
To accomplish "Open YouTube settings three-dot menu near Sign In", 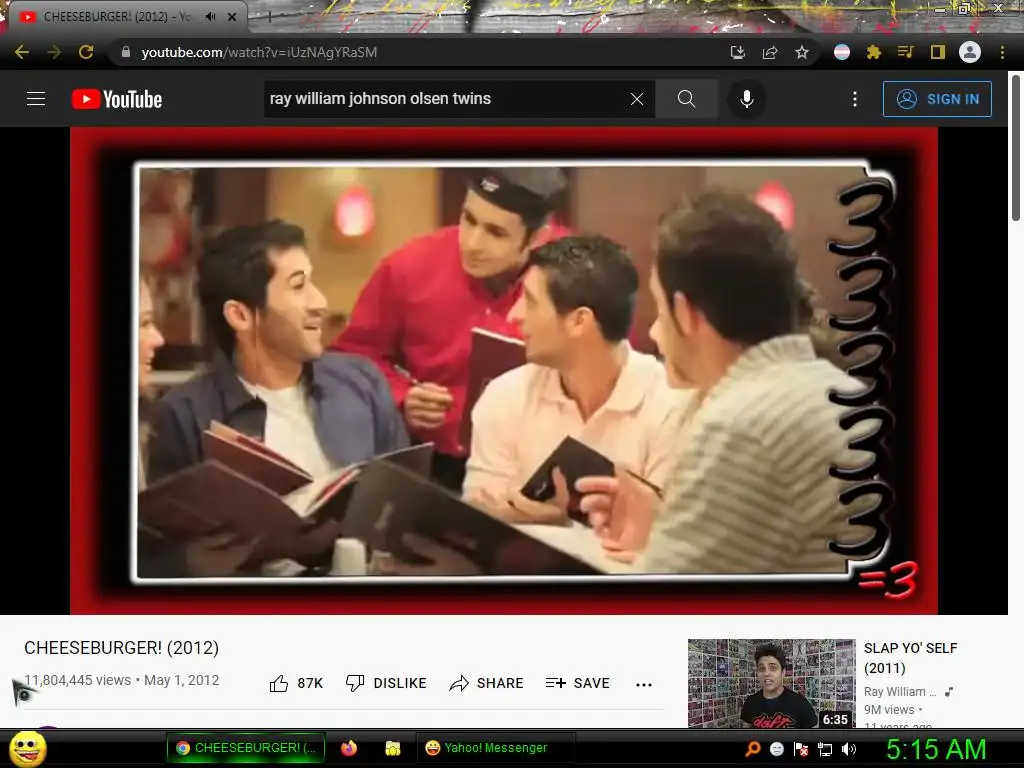I will 854,99.
